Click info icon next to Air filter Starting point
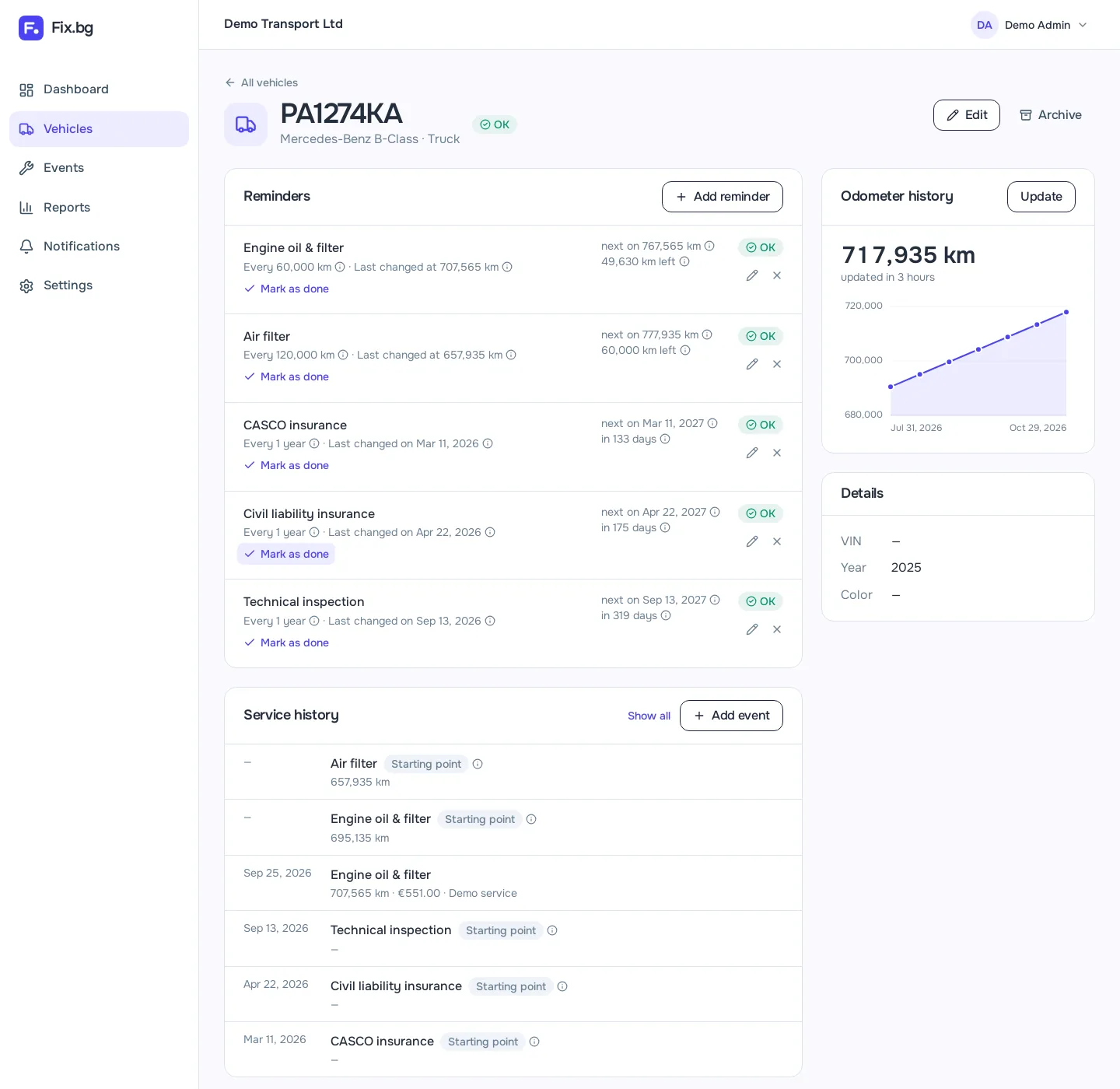The height and width of the screenshot is (1089, 1120). (x=478, y=764)
